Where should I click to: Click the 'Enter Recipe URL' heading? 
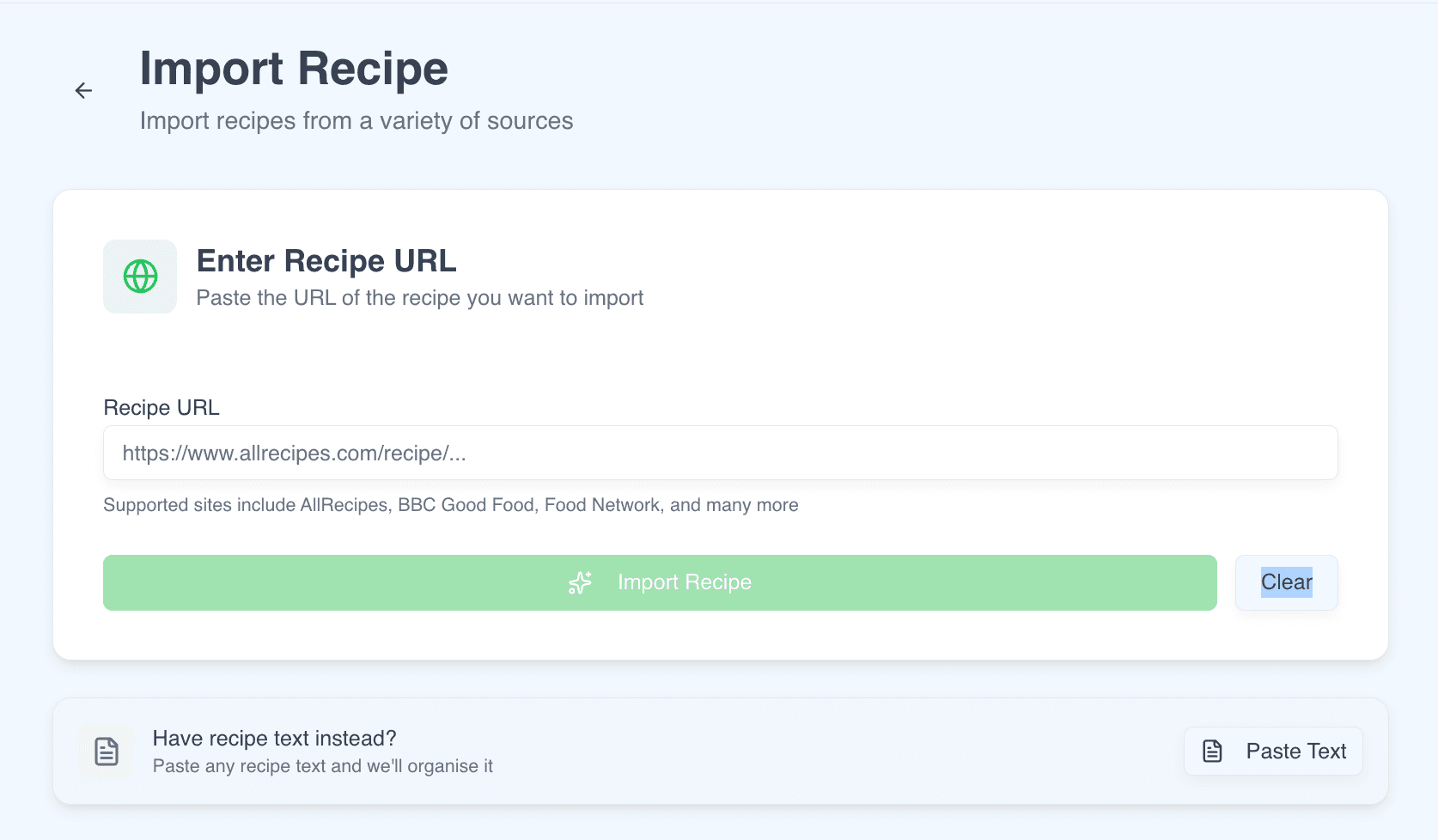326,261
